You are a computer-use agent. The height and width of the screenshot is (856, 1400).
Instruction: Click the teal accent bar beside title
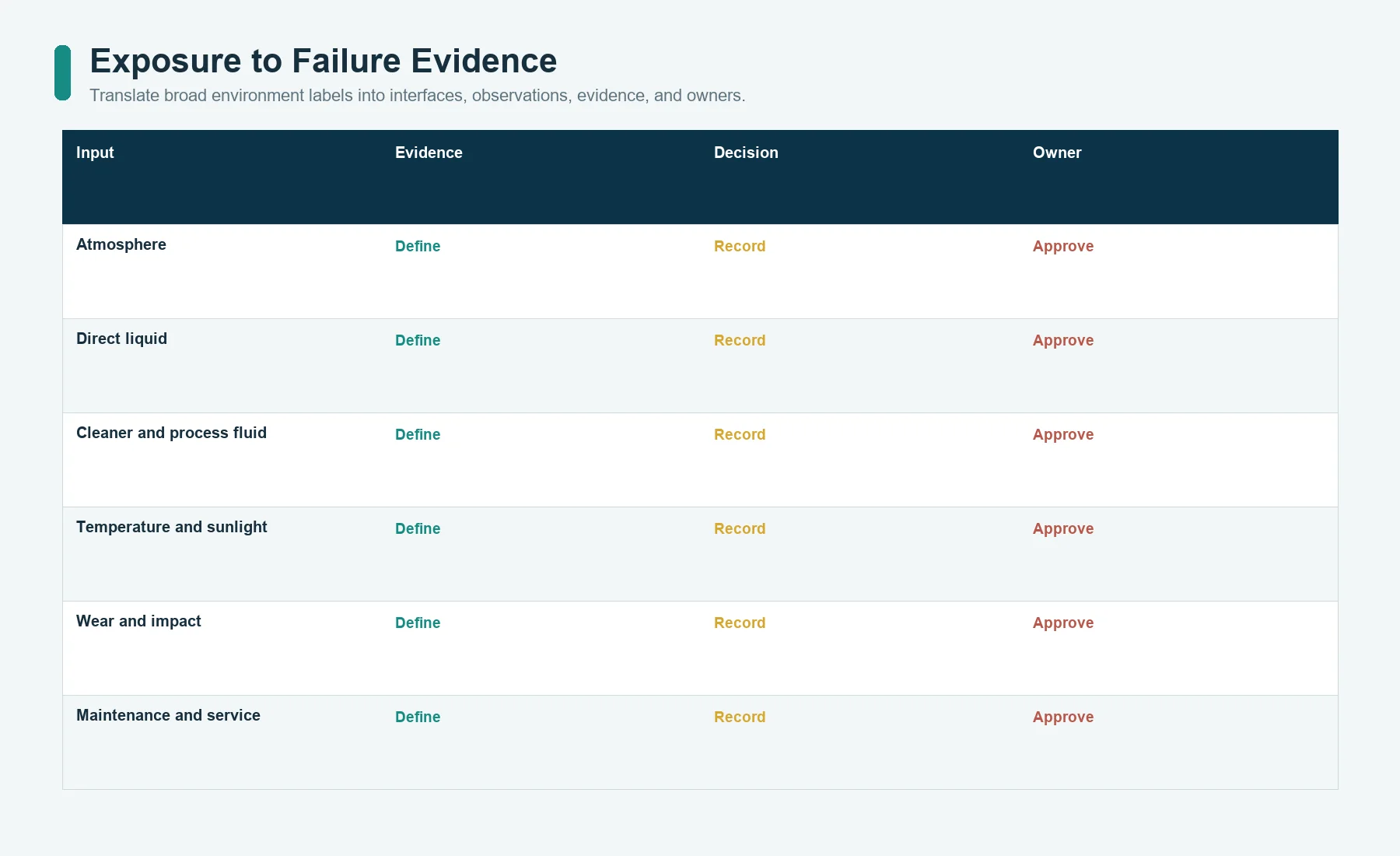[x=62, y=72]
